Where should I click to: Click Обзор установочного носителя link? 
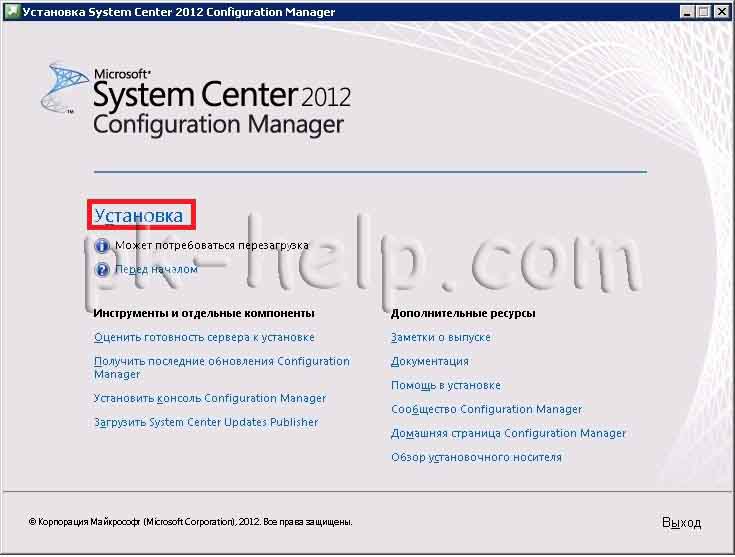coord(476,457)
